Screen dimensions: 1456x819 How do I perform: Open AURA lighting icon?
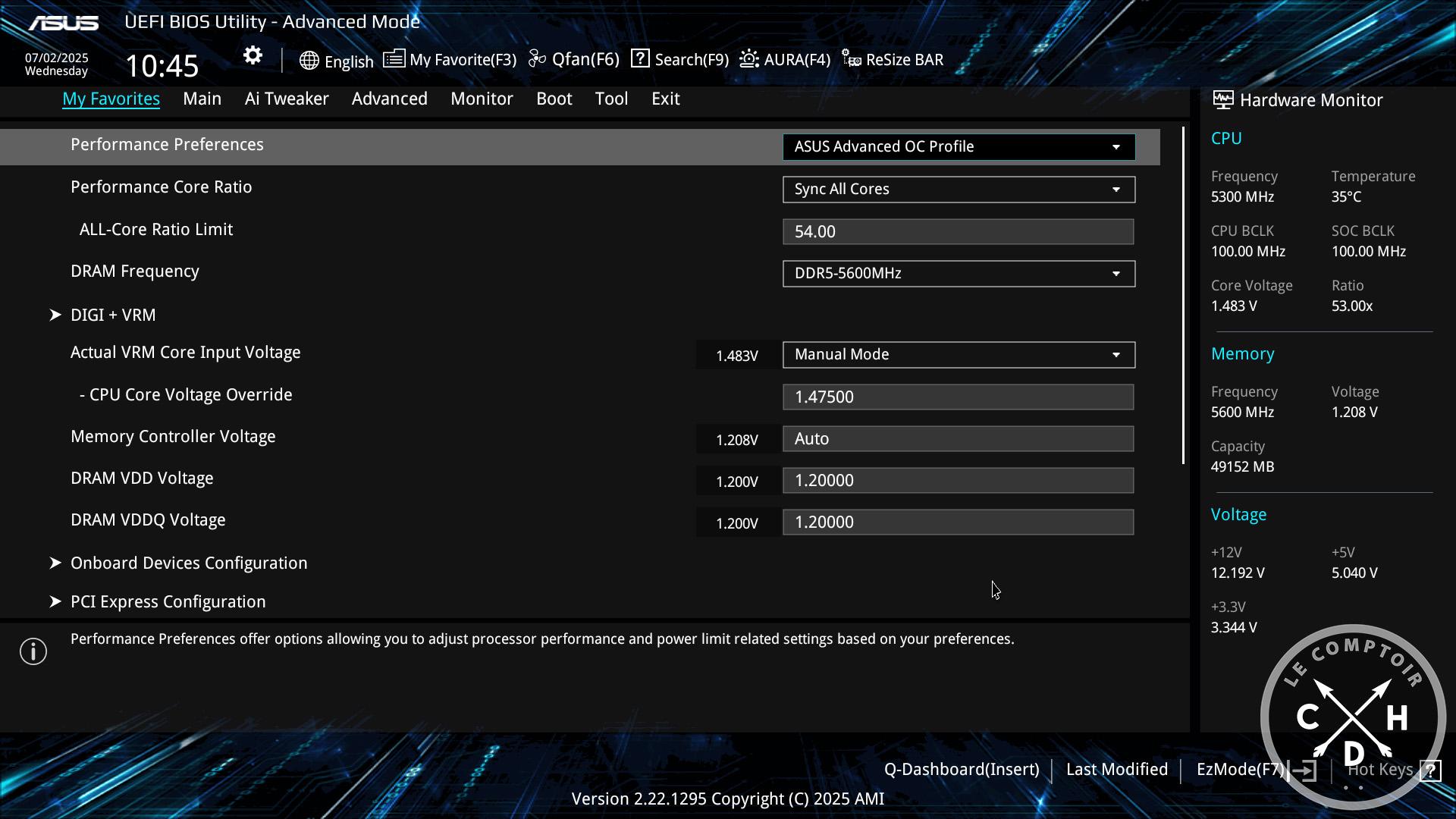749,59
